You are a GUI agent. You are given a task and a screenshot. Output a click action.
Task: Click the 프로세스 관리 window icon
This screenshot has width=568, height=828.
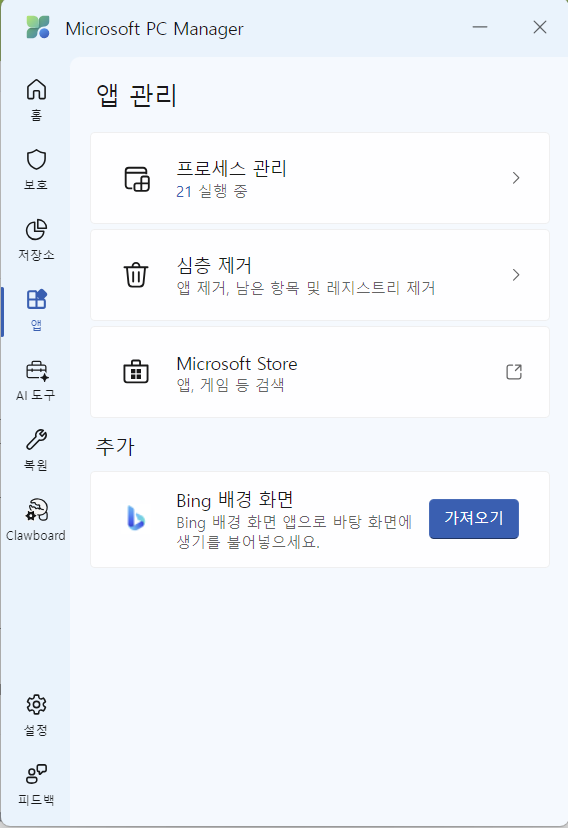(x=137, y=178)
